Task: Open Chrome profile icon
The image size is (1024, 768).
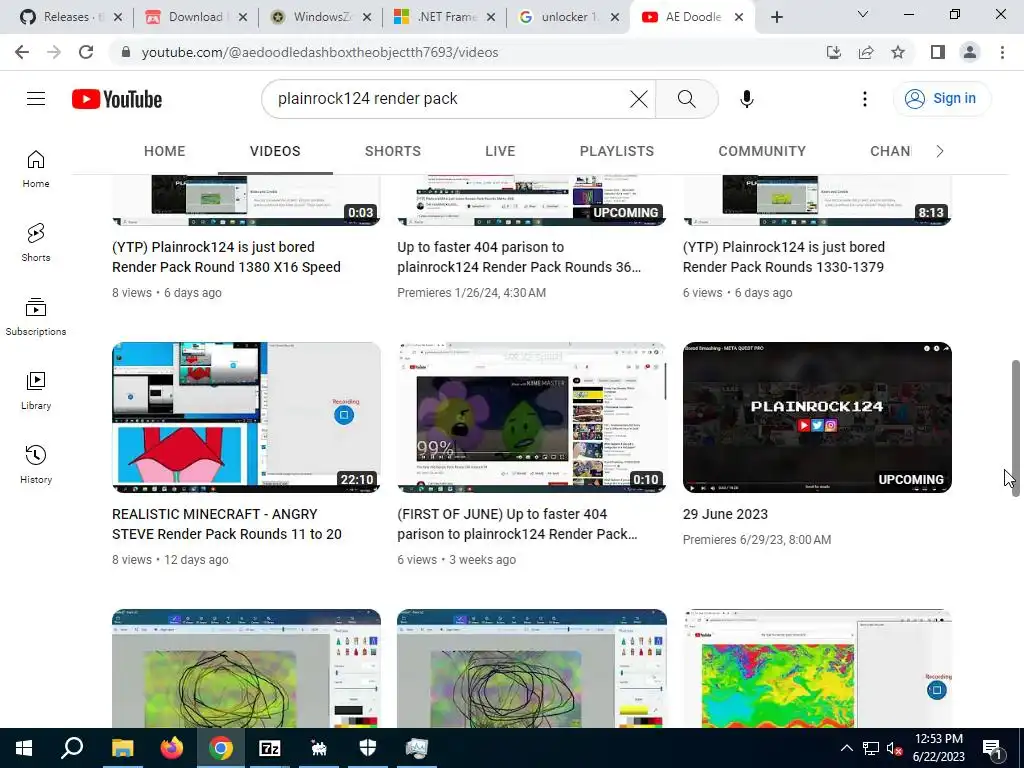Action: [x=970, y=52]
